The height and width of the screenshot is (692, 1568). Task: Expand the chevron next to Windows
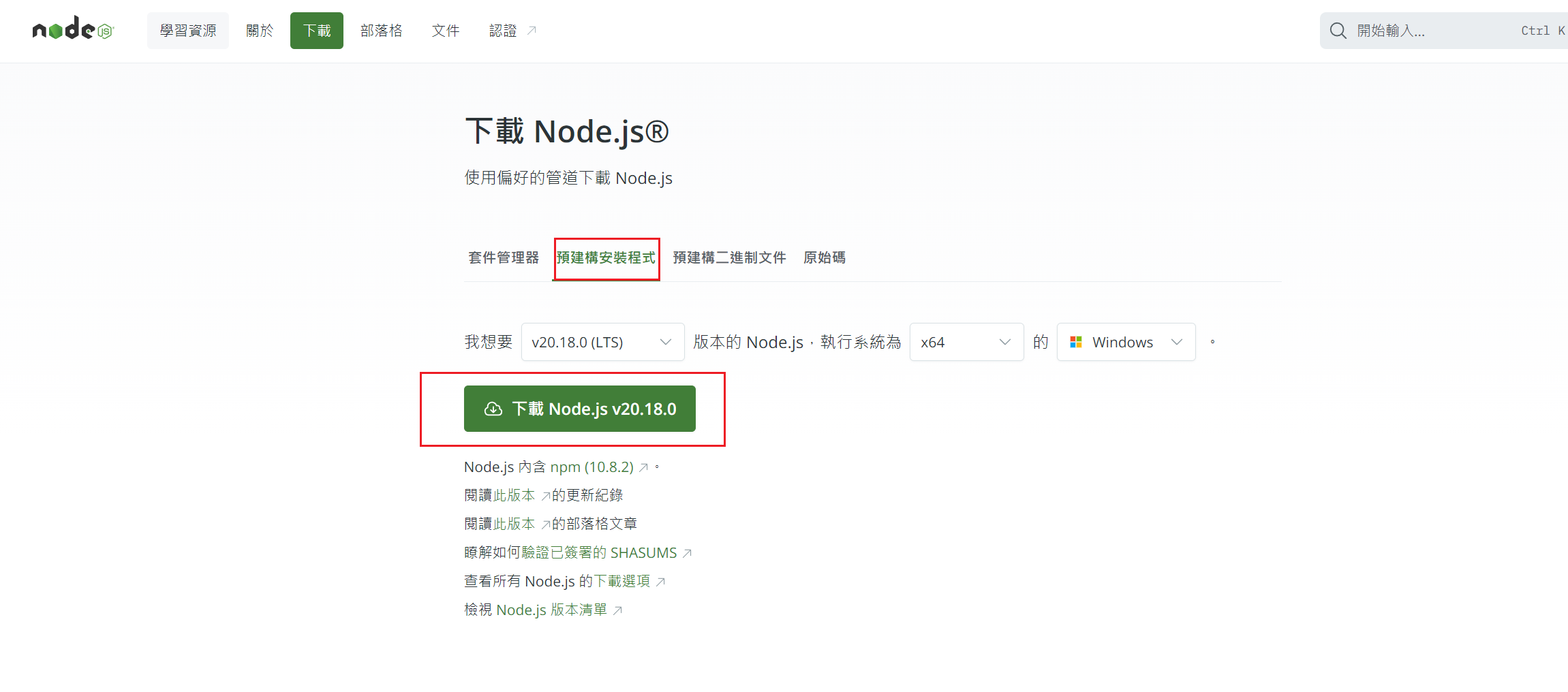tap(1177, 342)
